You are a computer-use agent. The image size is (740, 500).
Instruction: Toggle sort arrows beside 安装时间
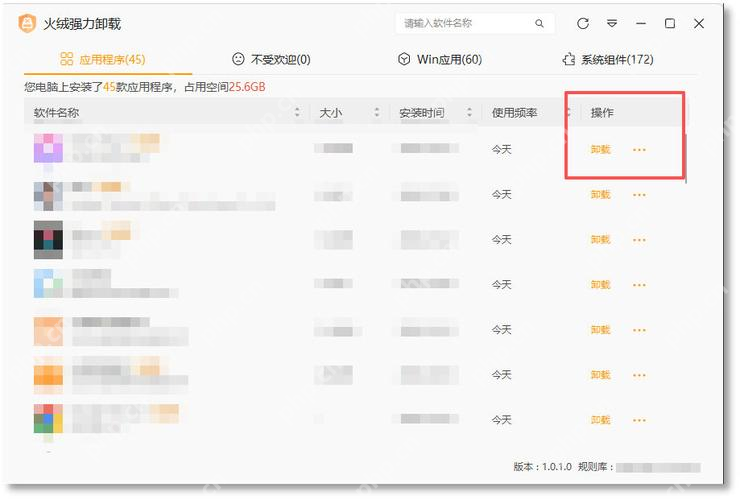click(x=469, y=112)
